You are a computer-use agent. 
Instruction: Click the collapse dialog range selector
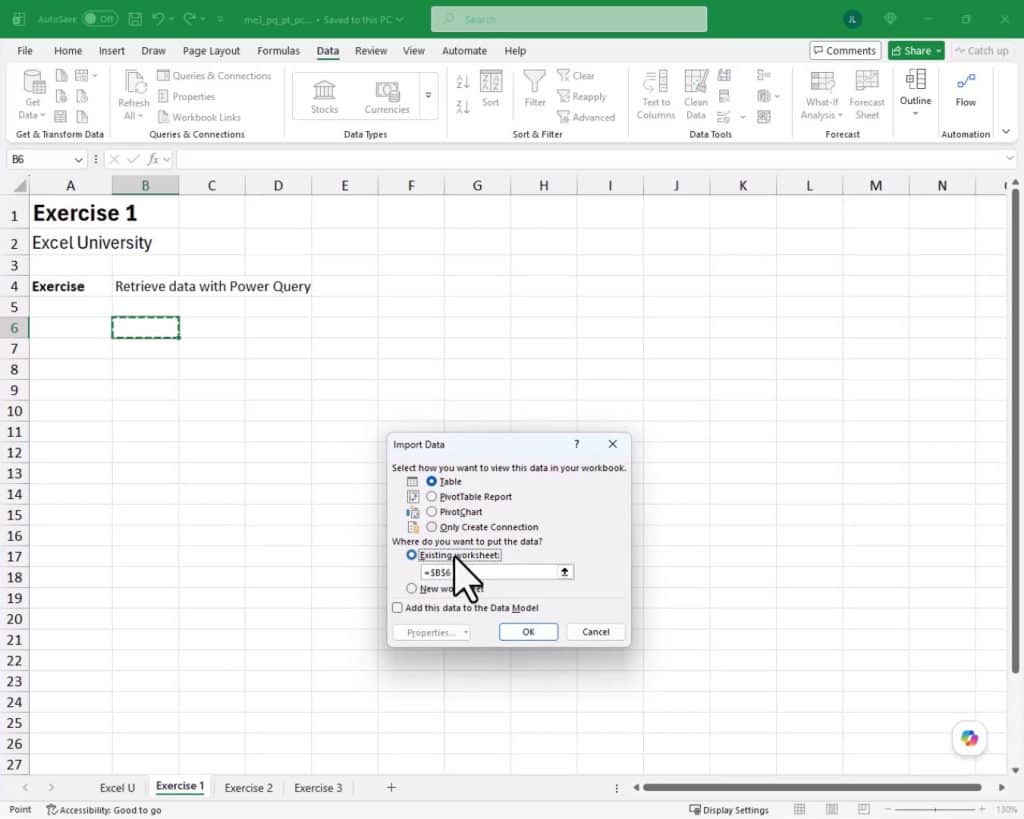[565, 572]
